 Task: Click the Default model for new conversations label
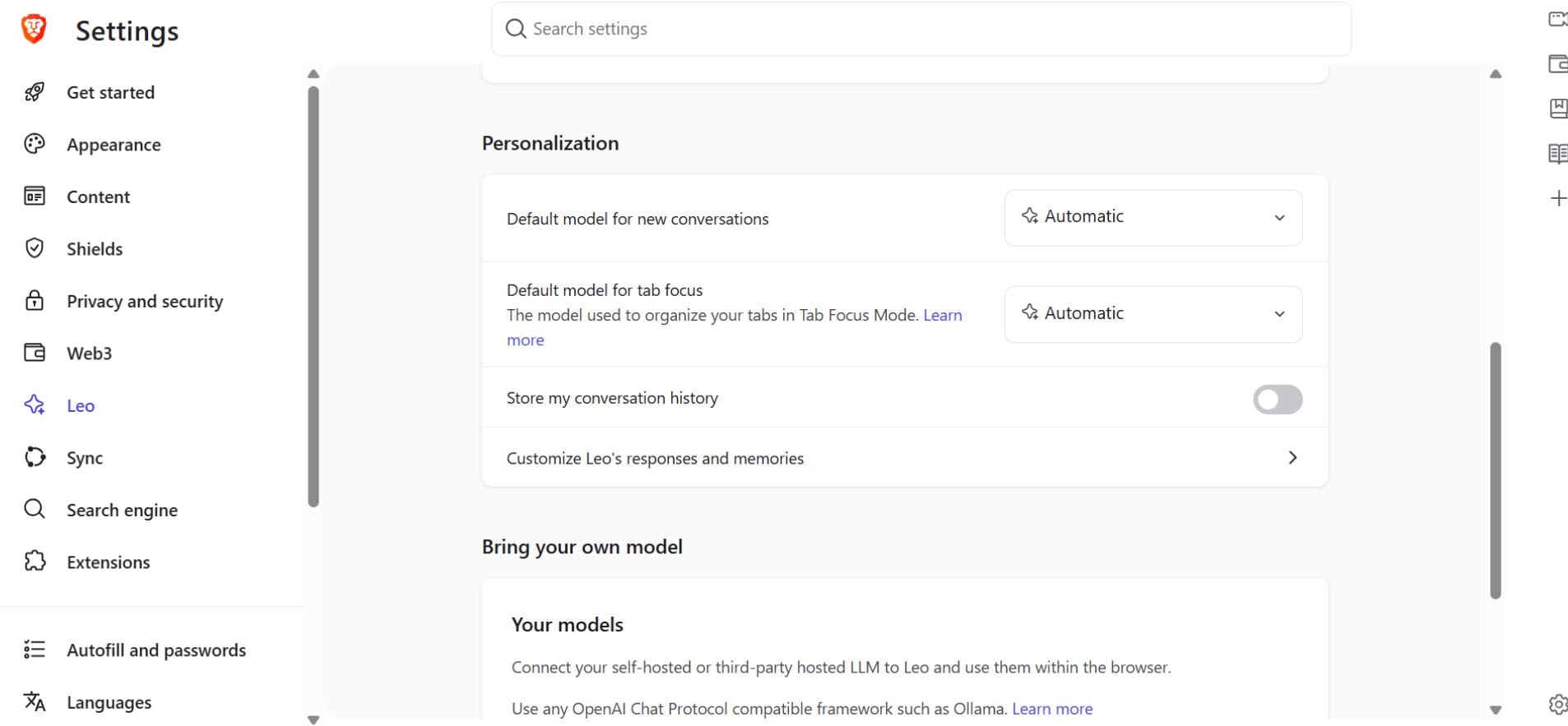pyautogui.click(x=638, y=219)
